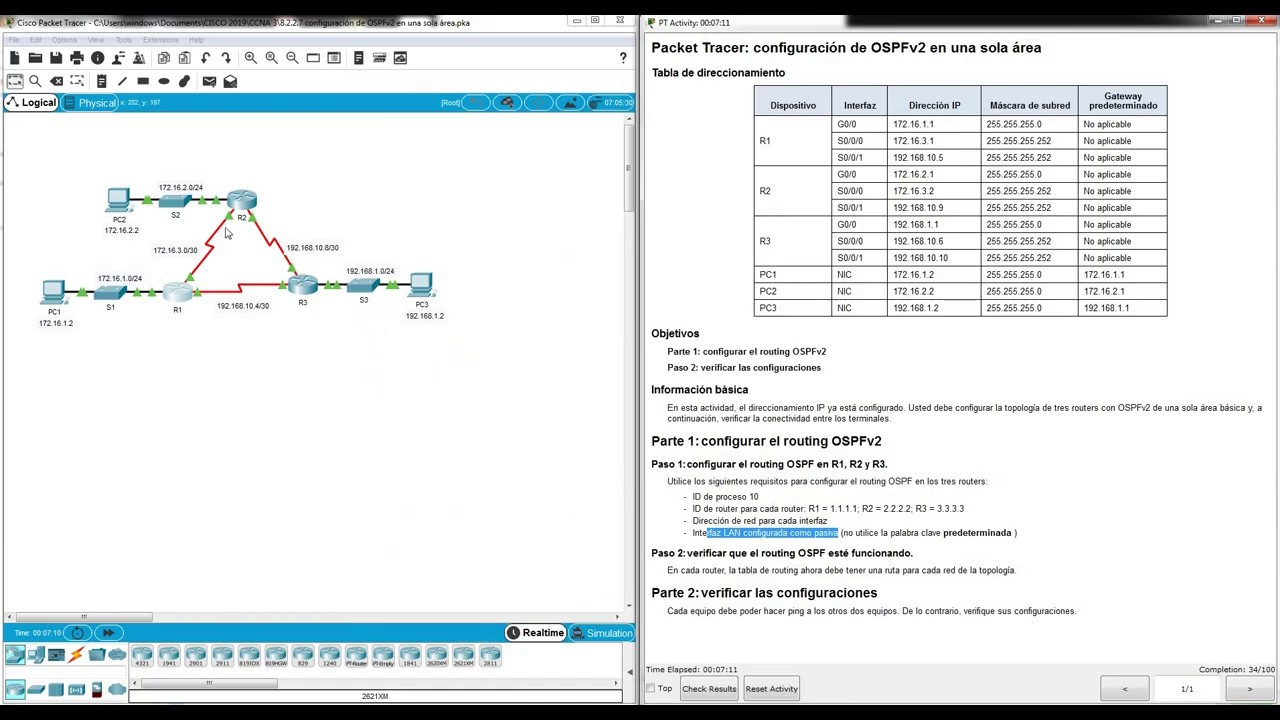Select the Wireless Devices subcategory
This screenshot has width=1280, height=720.
pyautogui.click(x=76, y=689)
